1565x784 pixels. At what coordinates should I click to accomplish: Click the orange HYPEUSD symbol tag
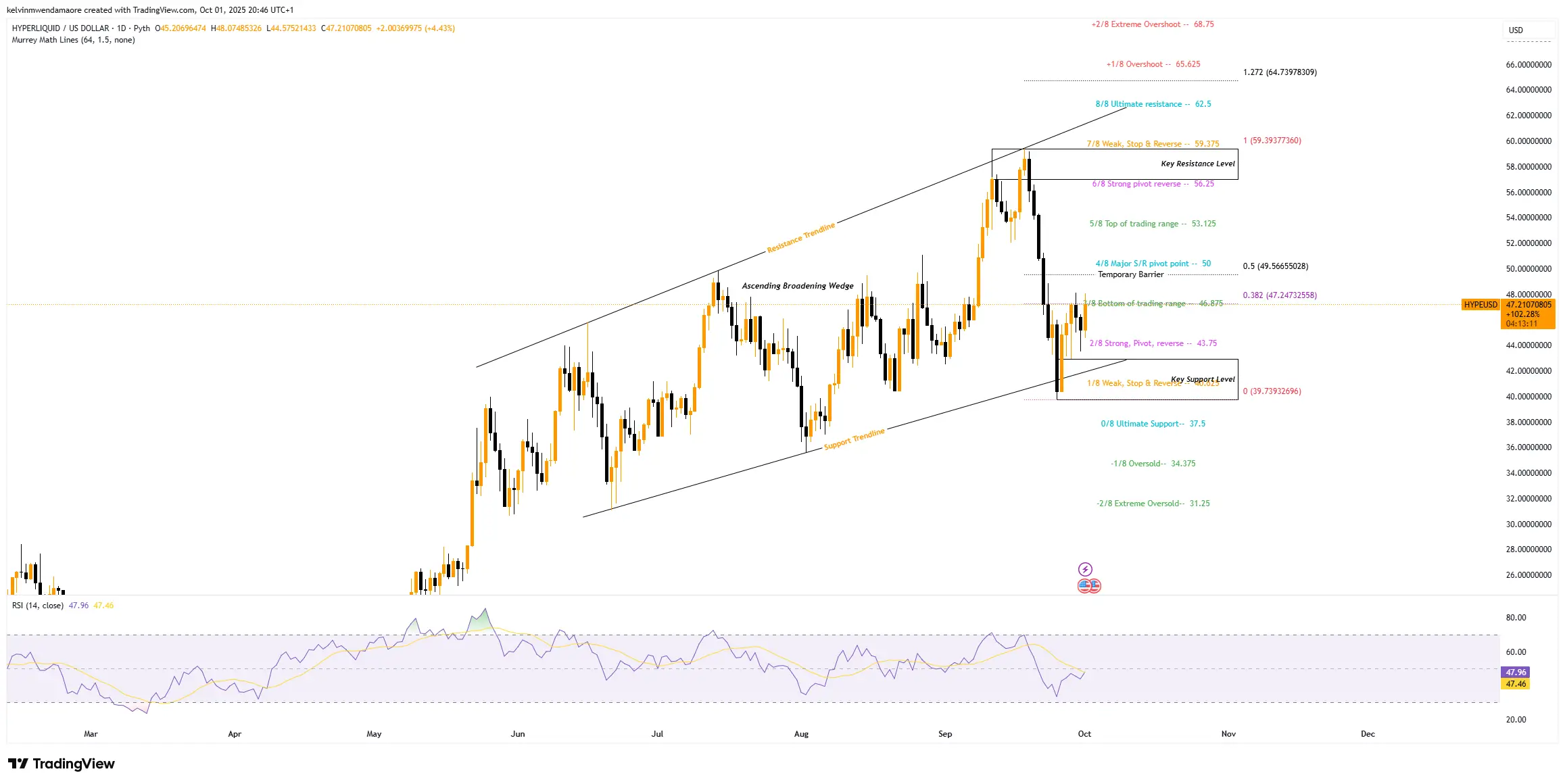(x=1480, y=305)
